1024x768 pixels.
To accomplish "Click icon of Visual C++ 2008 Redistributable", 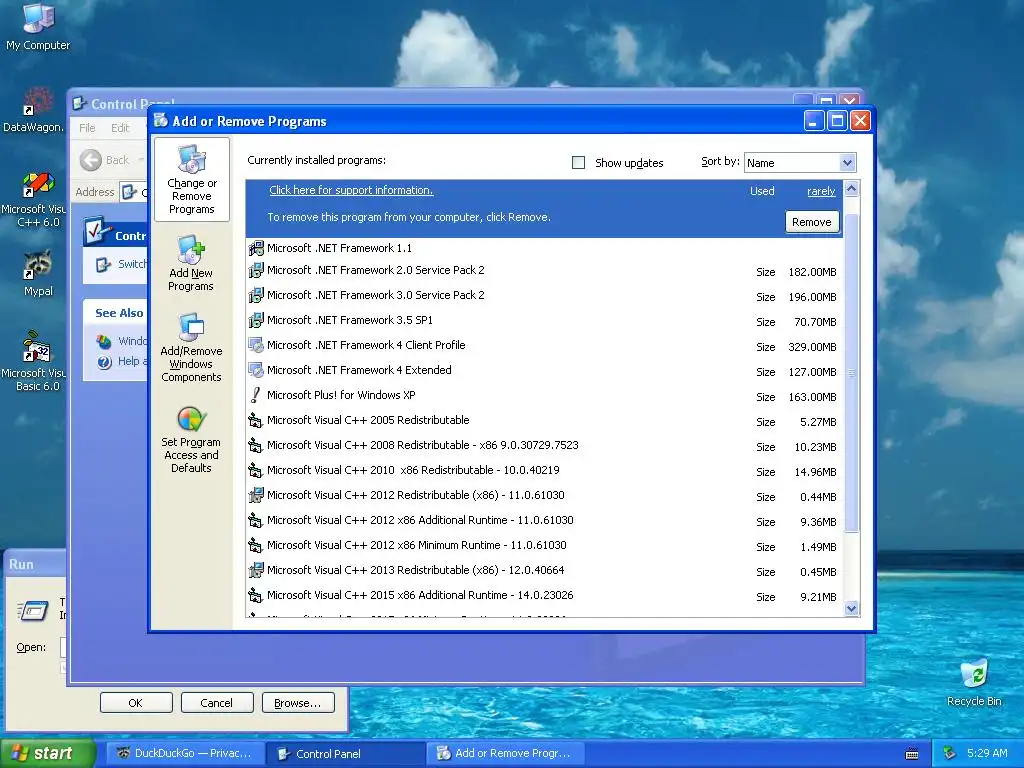I will pos(256,445).
